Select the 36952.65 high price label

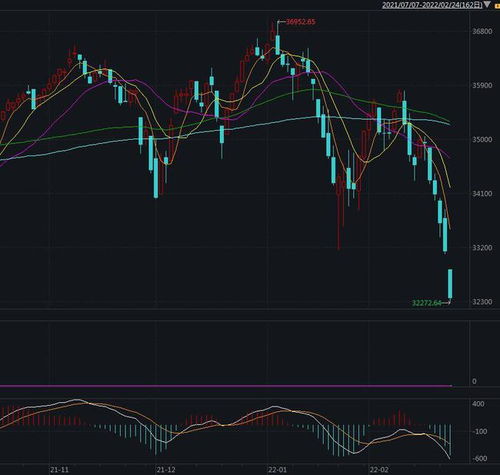[301, 22]
